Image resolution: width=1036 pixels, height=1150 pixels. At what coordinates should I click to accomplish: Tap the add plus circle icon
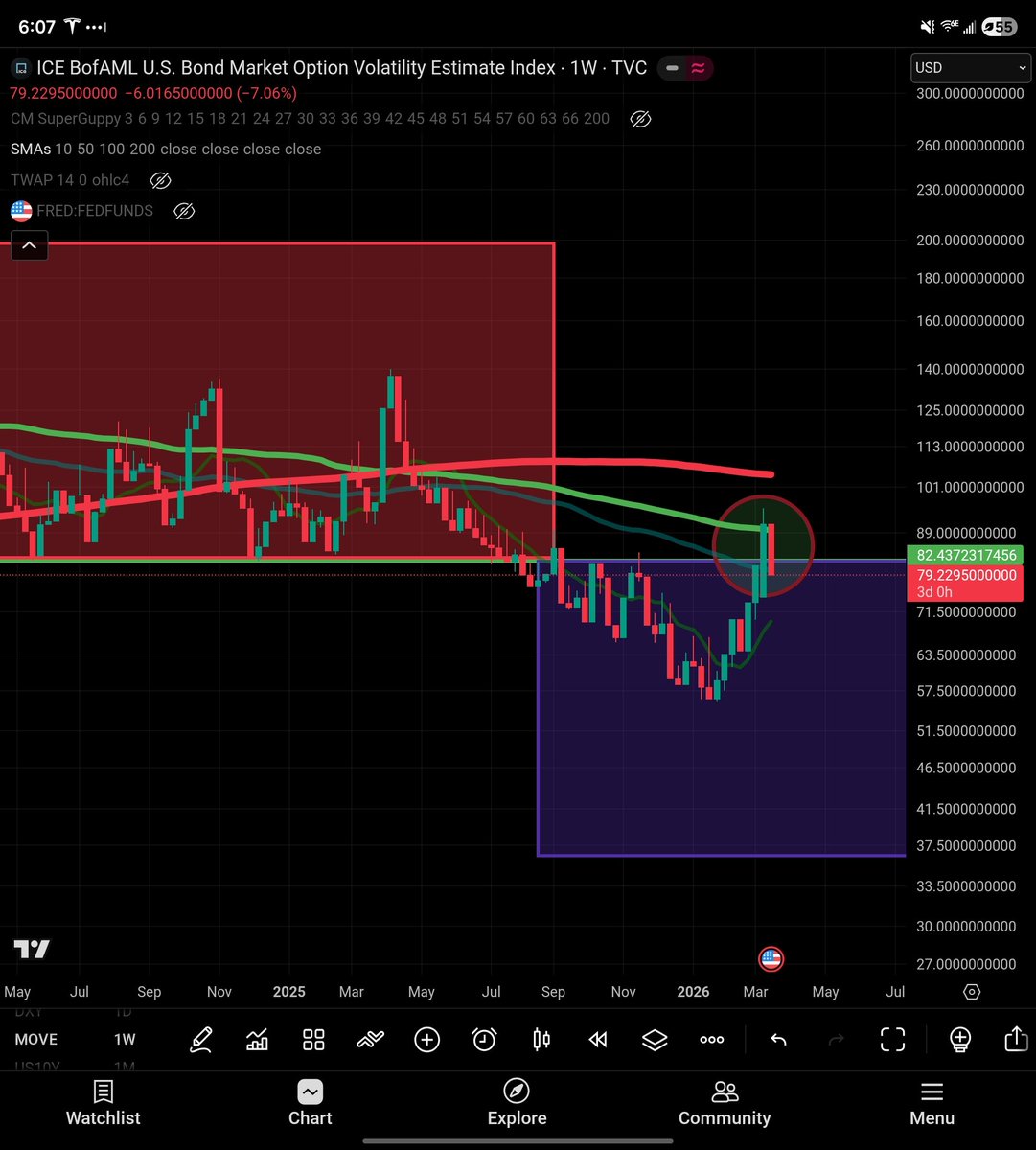(426, 1040)
